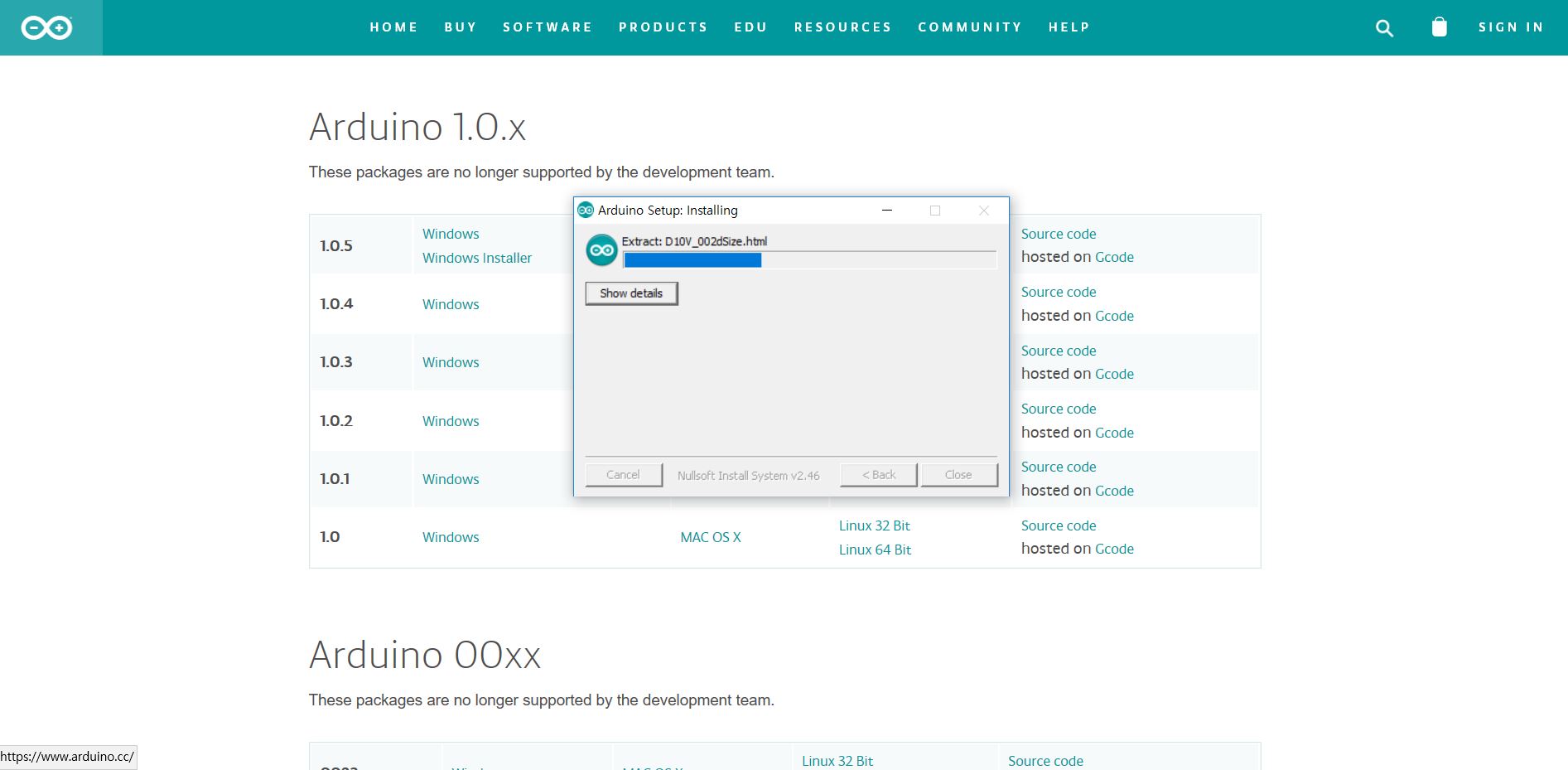Screen dimensions: 1568x770
Task: Open Source code link for 1.0.3
Action: point(1059,351)
